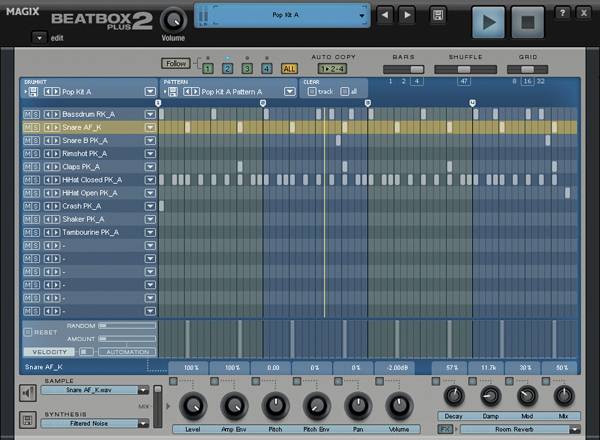Viewport: 600px width, 440px height.
Task: Select bar 2 button
Action: click(x=227, y=68)
